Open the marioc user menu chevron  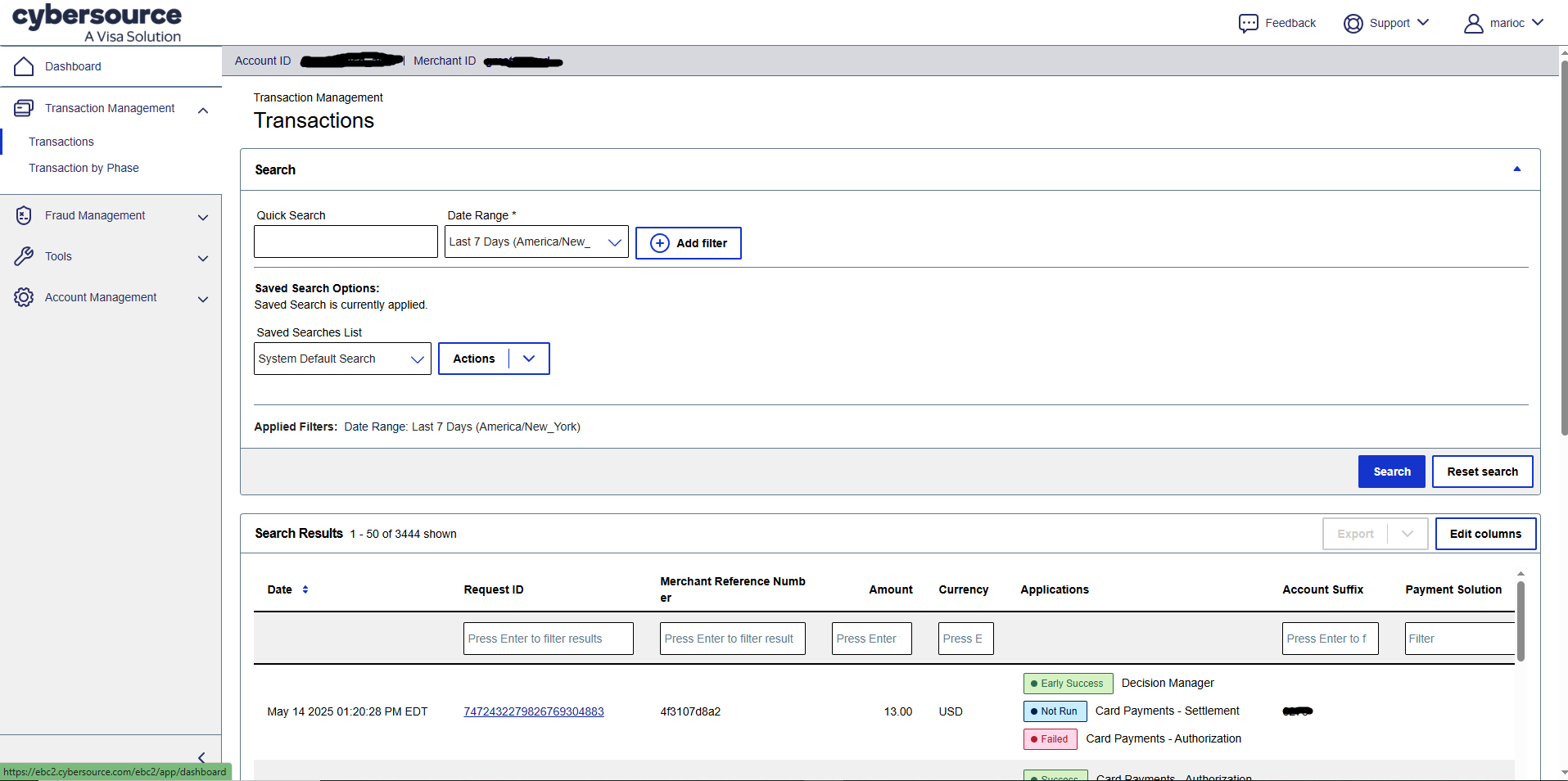pyautogui.click(x=1538, y=22)
